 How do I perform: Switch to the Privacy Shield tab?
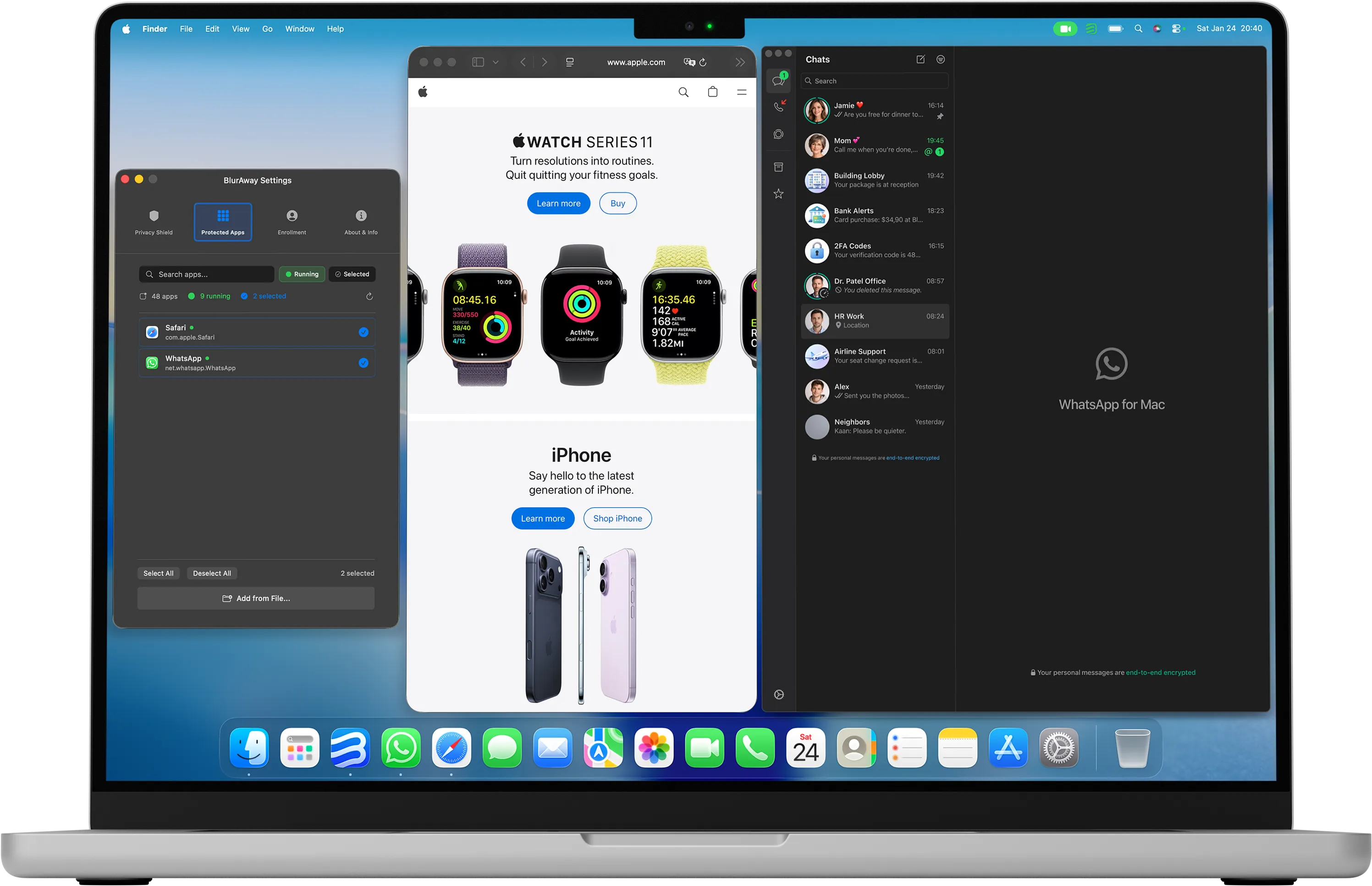point(154,222)
